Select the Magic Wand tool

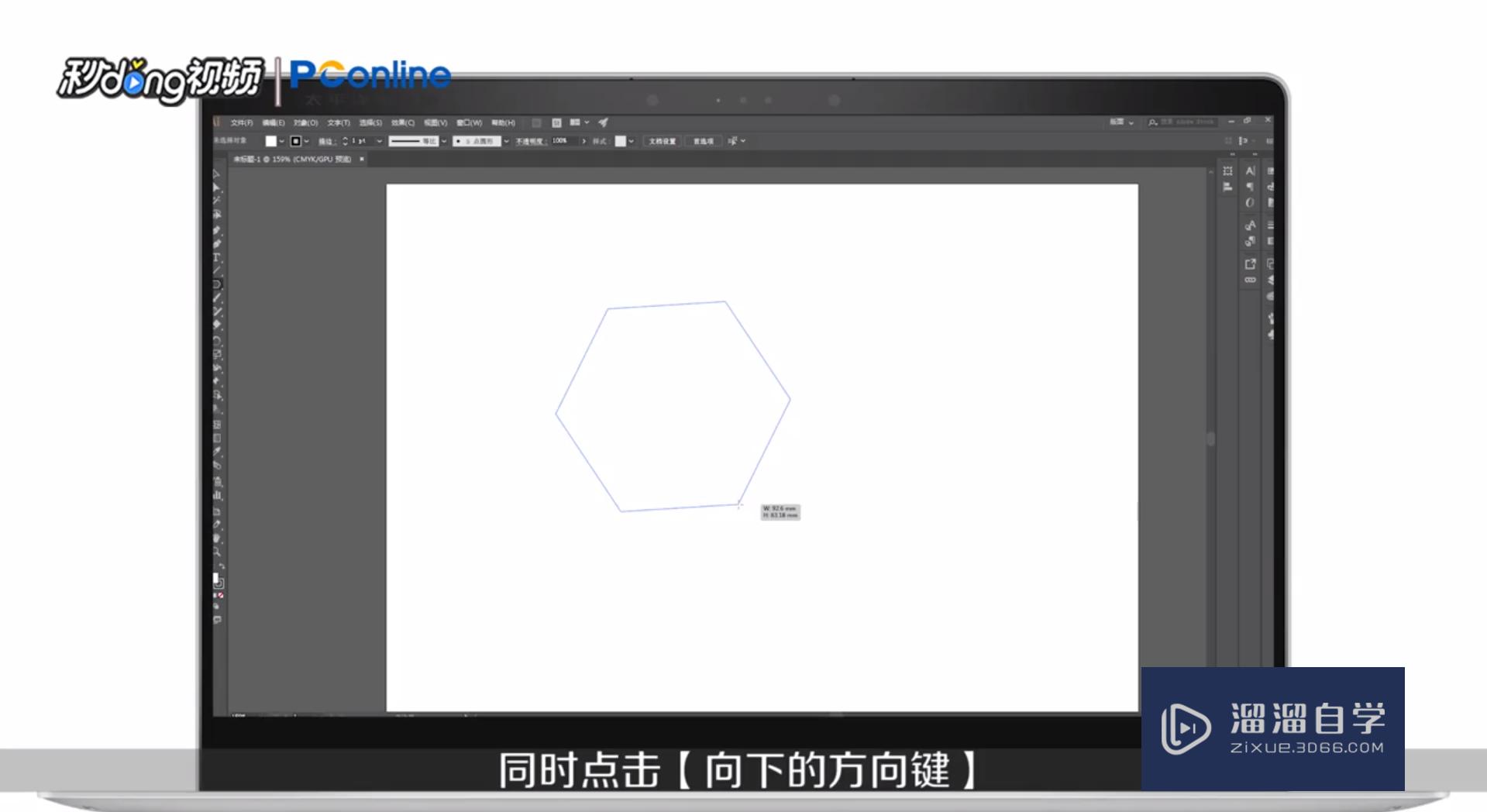coord(216,201)
